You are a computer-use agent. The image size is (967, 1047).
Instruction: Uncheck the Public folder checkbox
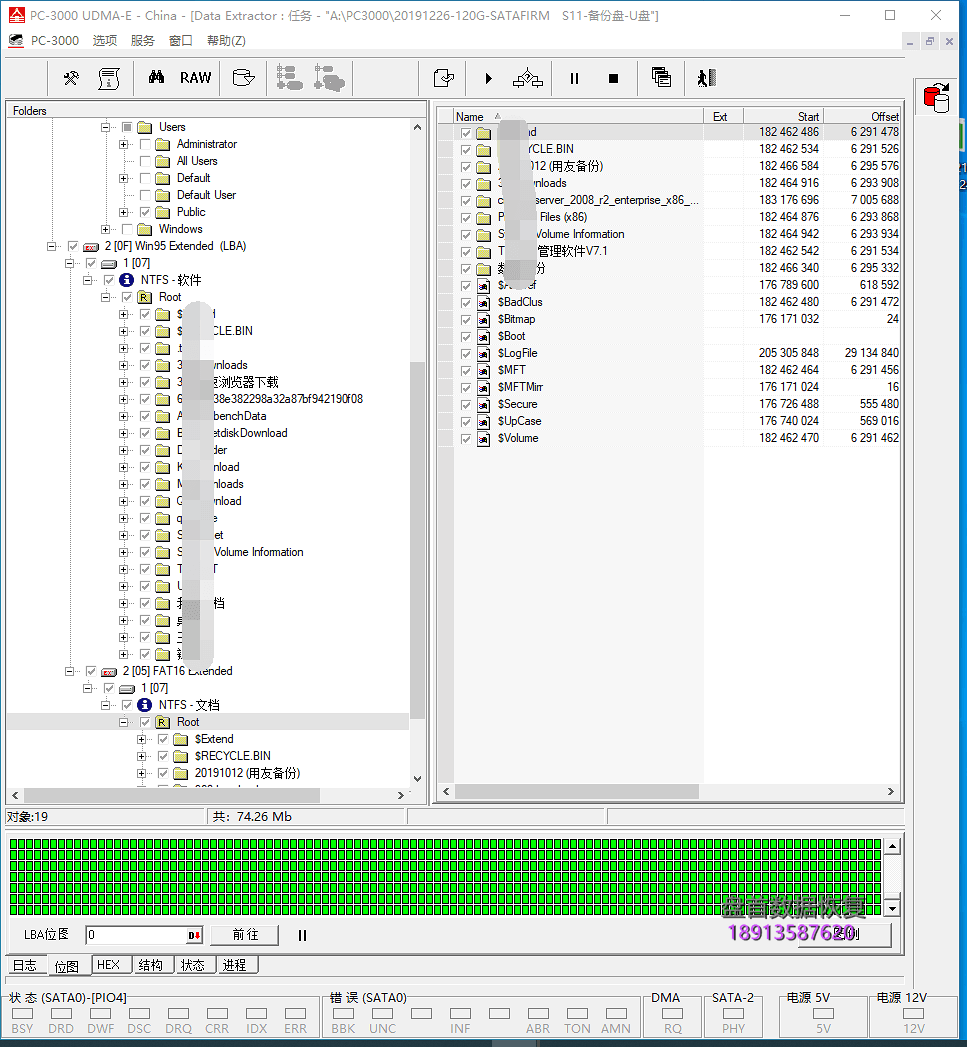pyautogui.click(x=145, y=212)
